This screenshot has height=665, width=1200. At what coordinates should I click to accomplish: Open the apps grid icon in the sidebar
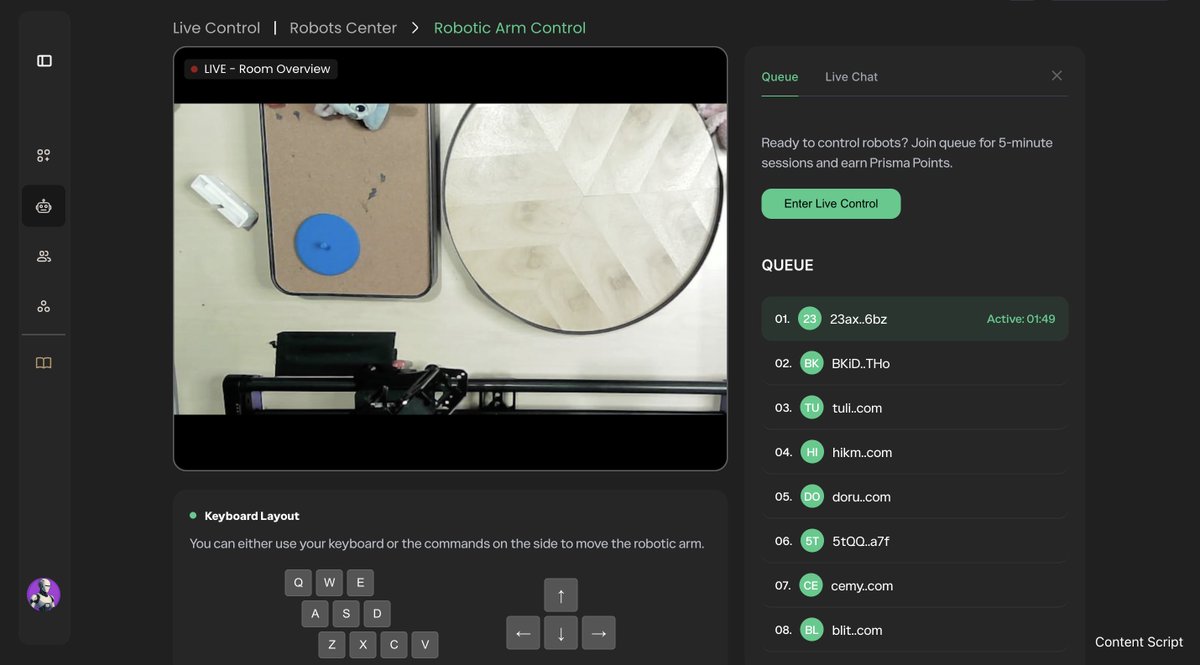[43, 155]
